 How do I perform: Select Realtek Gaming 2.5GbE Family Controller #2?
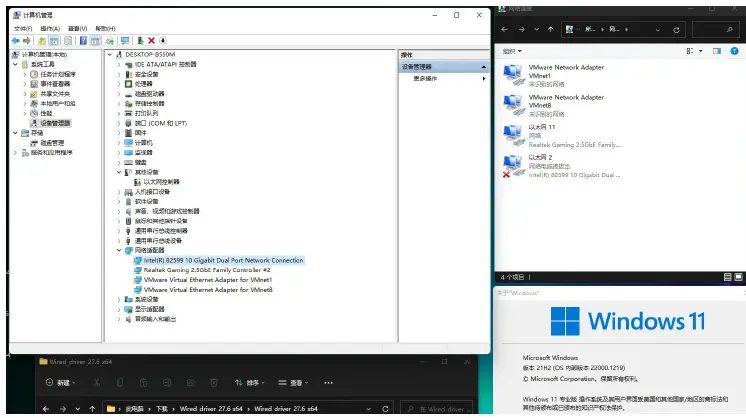coord(207,270)
